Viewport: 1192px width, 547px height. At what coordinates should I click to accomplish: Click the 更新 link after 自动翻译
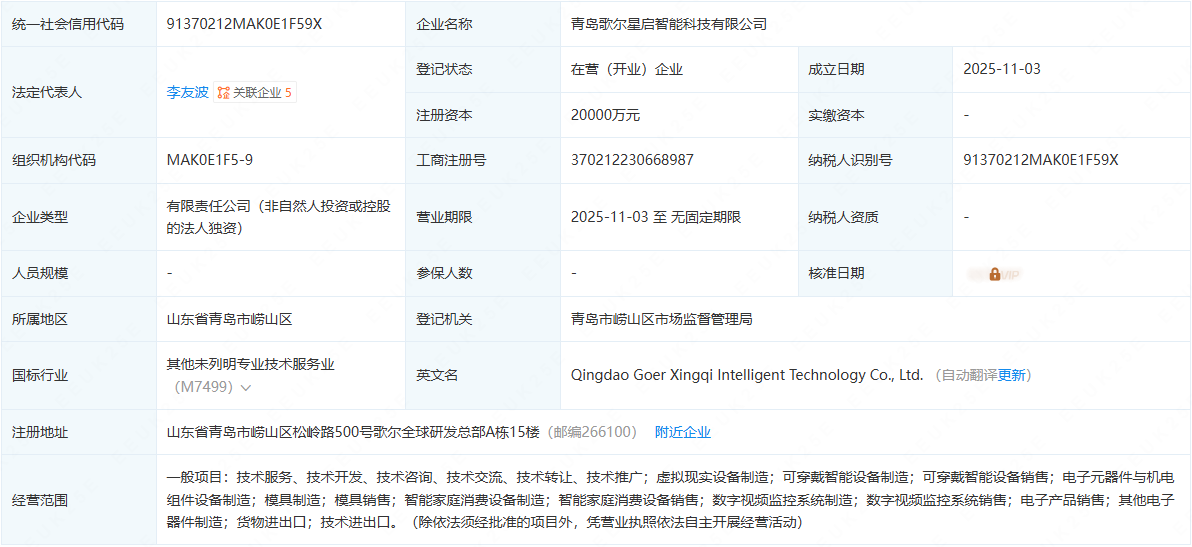click(x=1011, y=375)
